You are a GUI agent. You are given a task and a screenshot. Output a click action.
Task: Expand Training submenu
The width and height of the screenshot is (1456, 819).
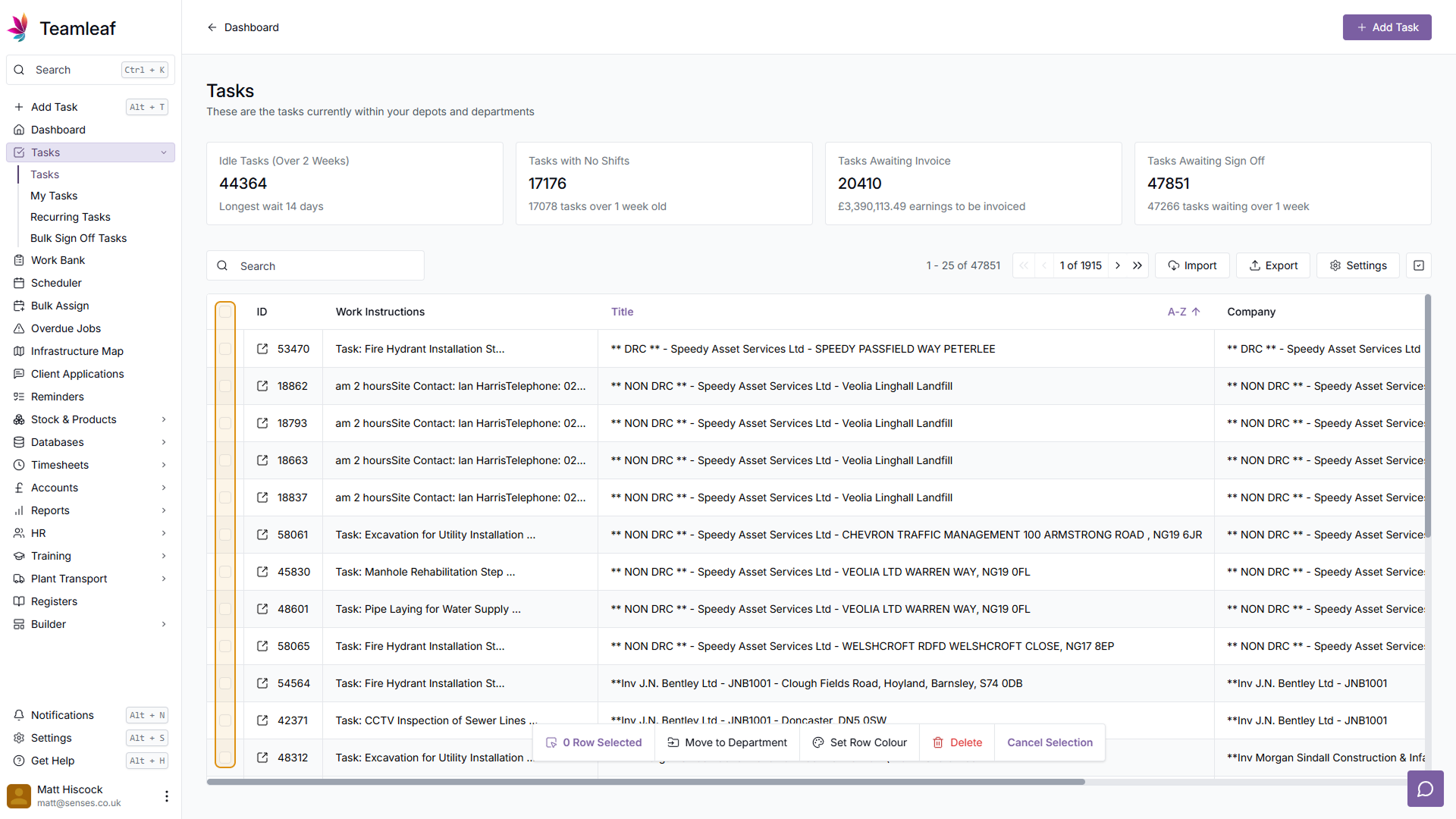tap(164, 556)
